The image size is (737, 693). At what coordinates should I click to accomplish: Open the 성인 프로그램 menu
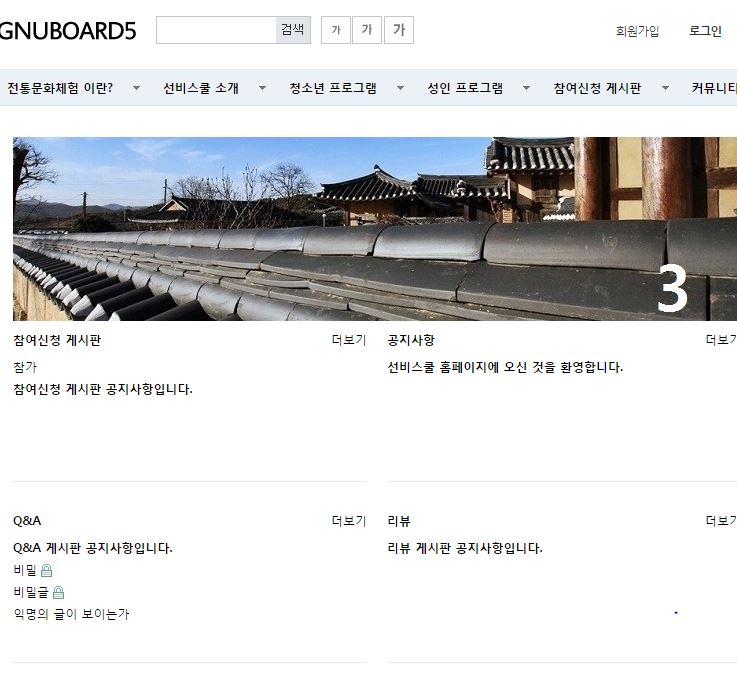[x=465, y=88]
